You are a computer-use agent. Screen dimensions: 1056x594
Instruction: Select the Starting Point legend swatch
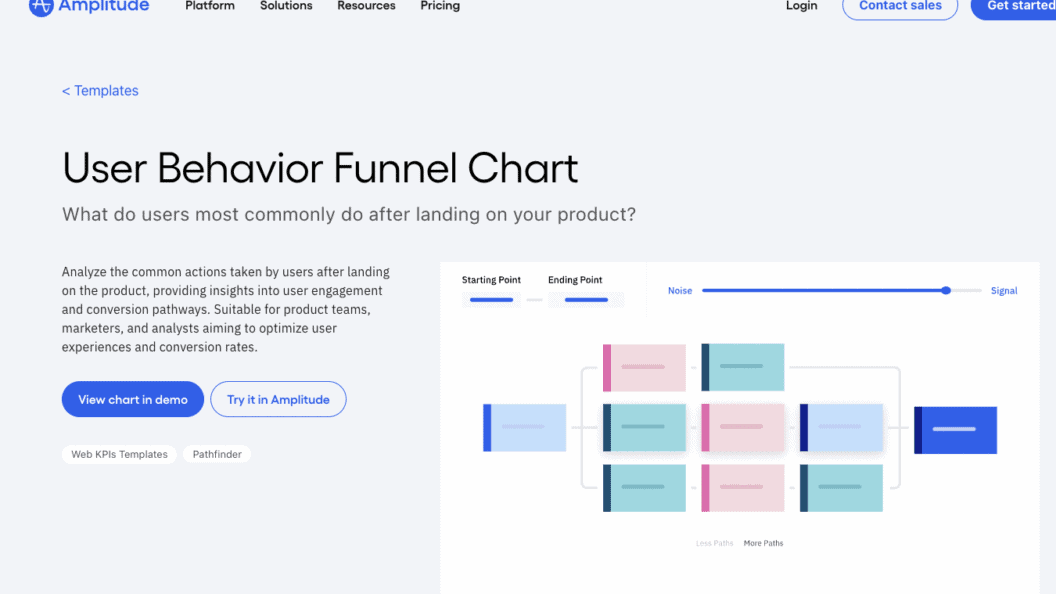(x=490, y=298)
